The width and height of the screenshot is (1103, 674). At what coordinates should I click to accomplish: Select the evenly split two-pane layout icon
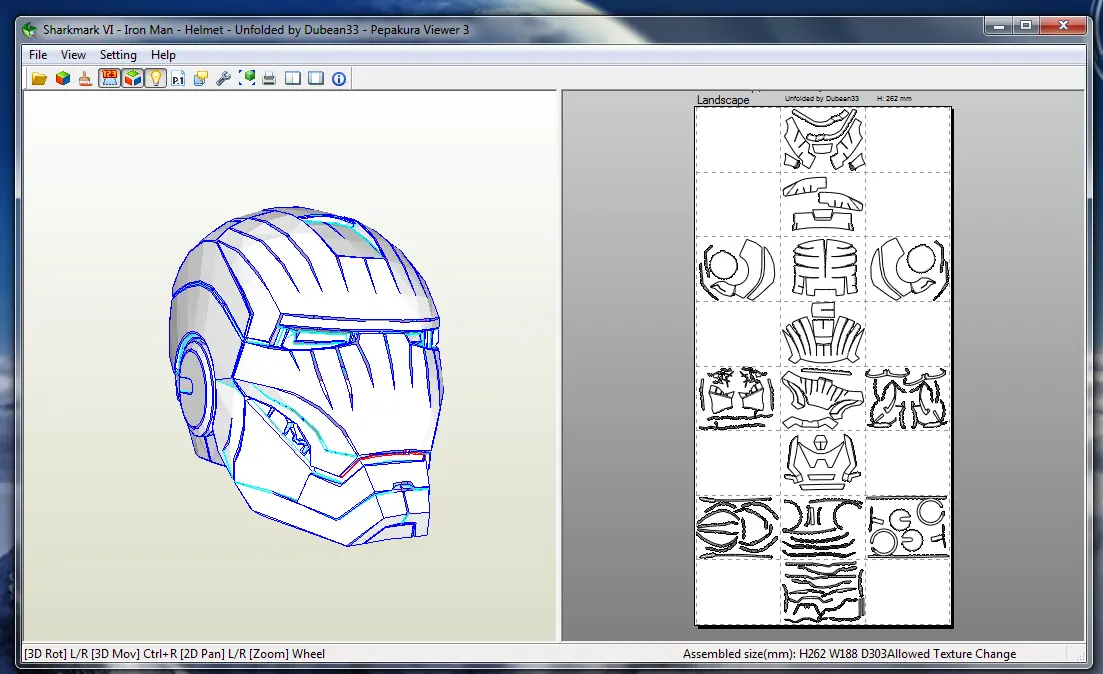click(x=293, y=79)
